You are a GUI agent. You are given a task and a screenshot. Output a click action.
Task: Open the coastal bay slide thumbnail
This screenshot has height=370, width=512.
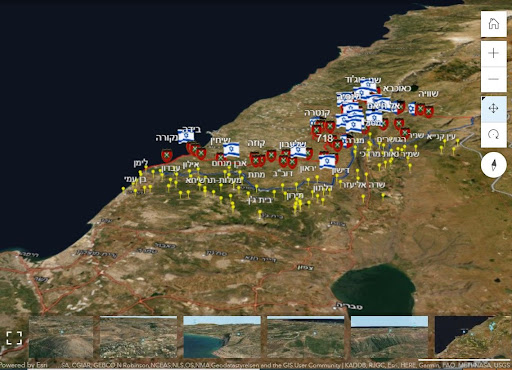222,337
